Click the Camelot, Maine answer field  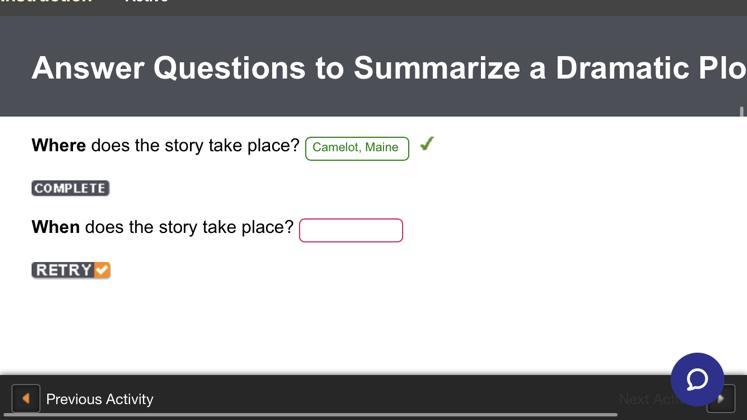[357, 148]
